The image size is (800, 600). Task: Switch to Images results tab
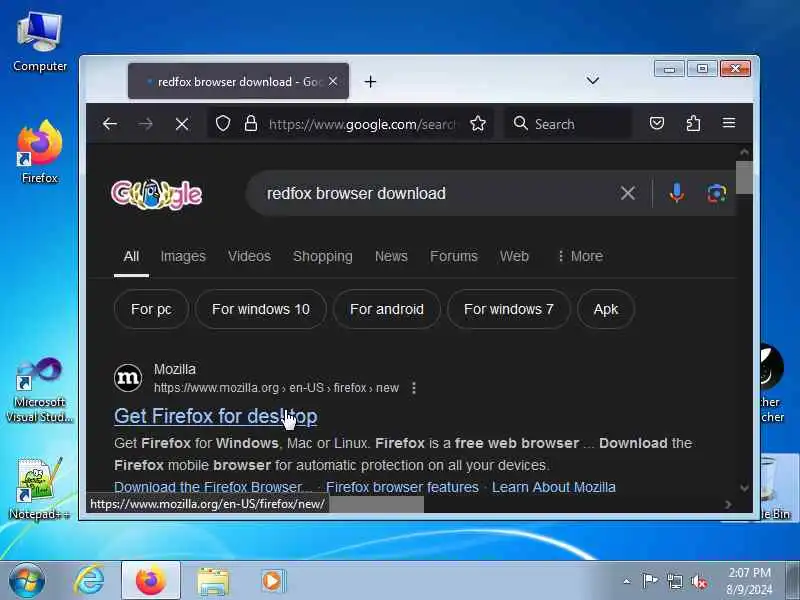pos(183,256)
